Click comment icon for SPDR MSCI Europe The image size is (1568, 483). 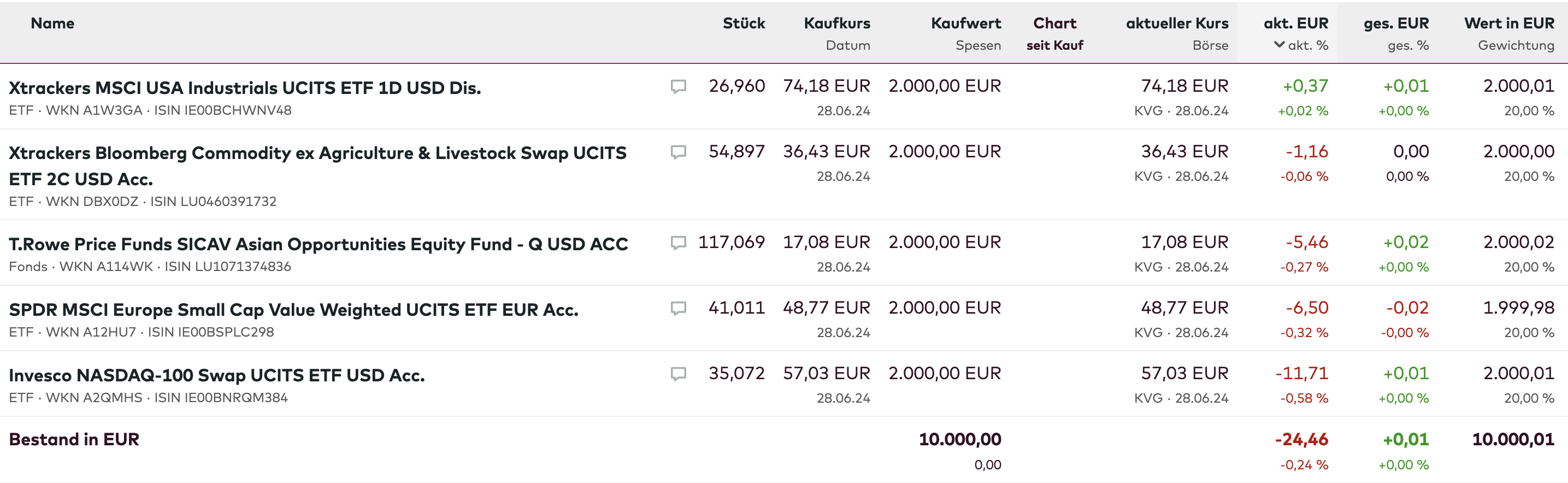click(x=678, y=308)
